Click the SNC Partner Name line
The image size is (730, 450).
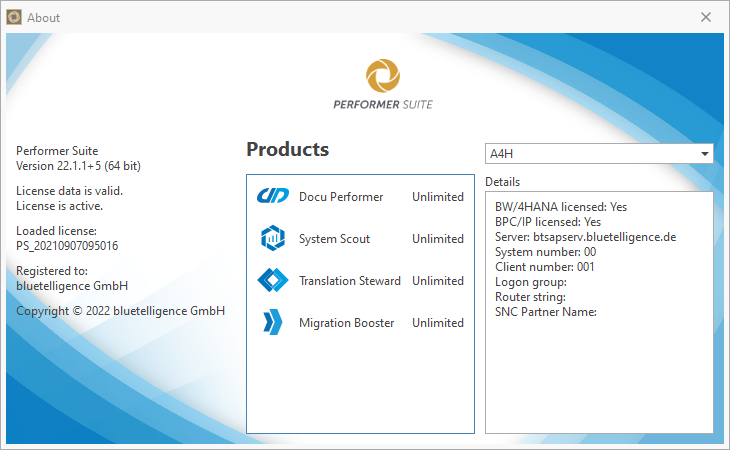pos(545,312)
